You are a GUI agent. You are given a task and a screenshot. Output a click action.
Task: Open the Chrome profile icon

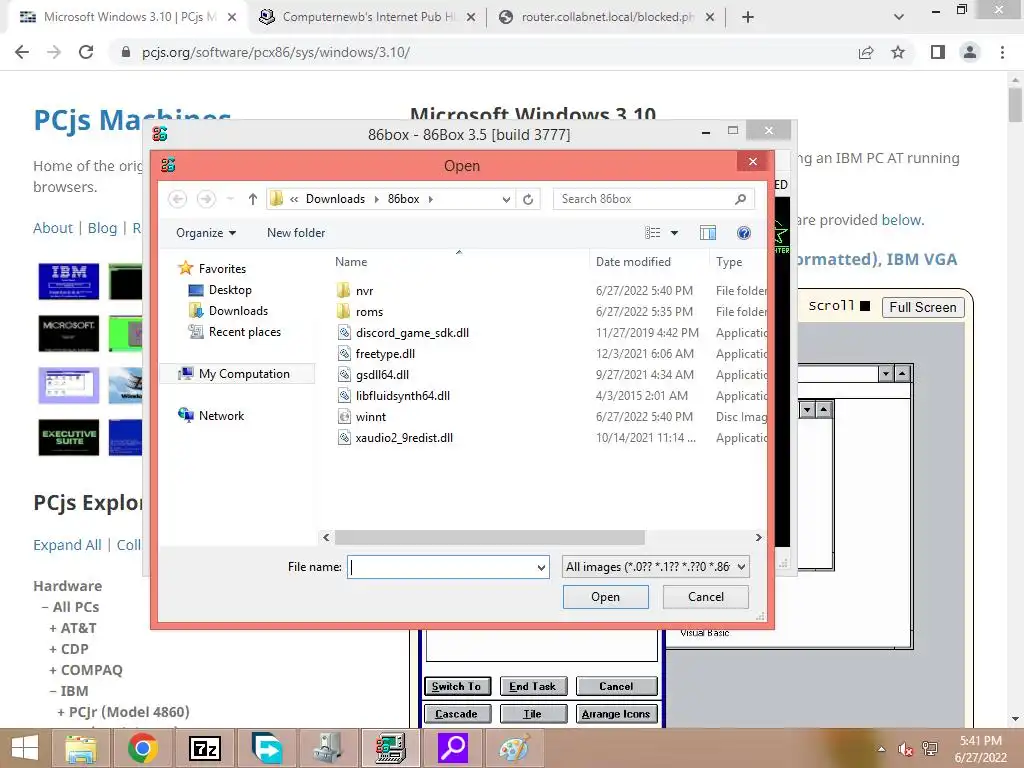970,52
